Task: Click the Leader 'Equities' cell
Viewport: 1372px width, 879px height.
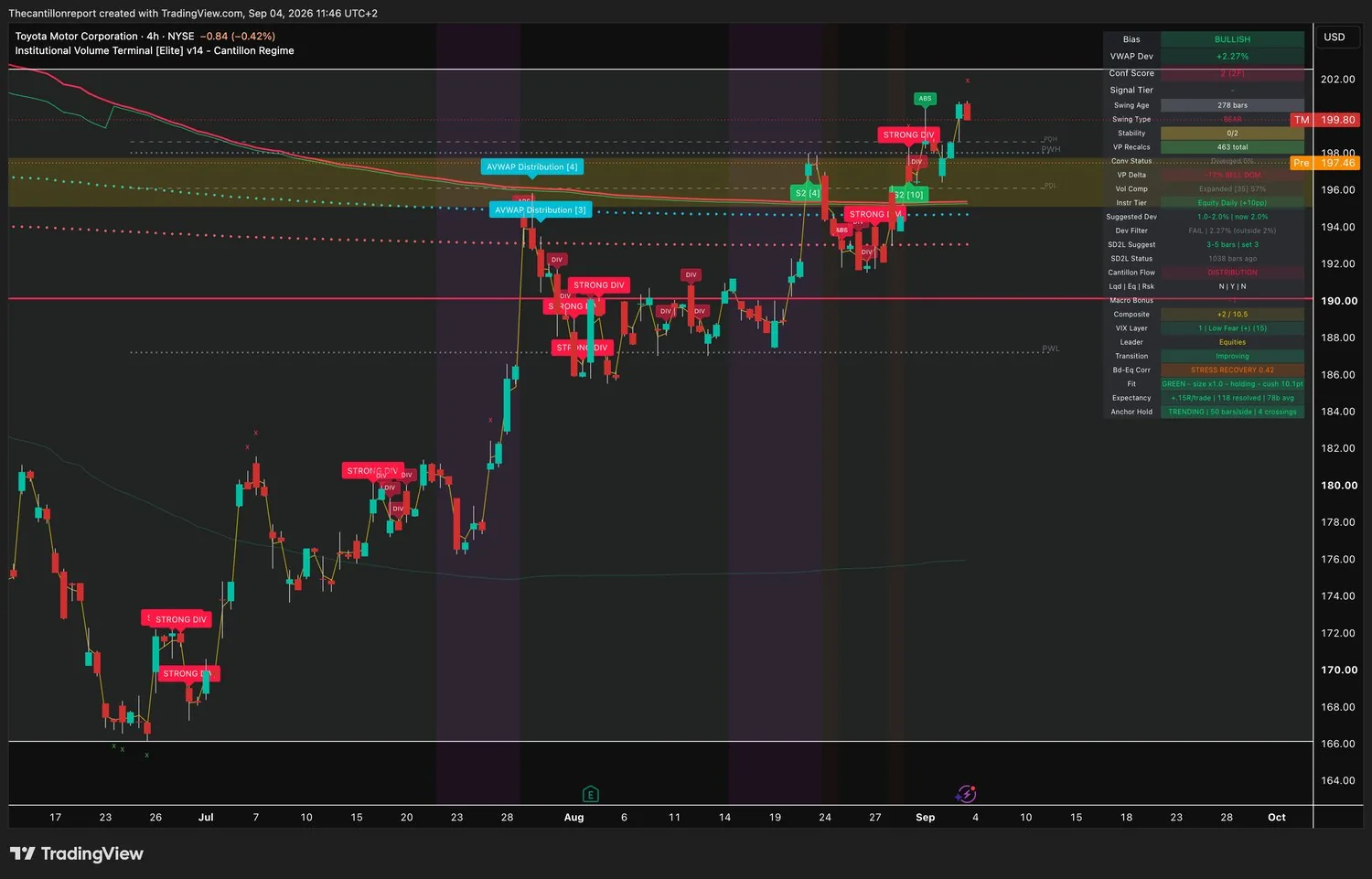Action: tap(1232, 342)
